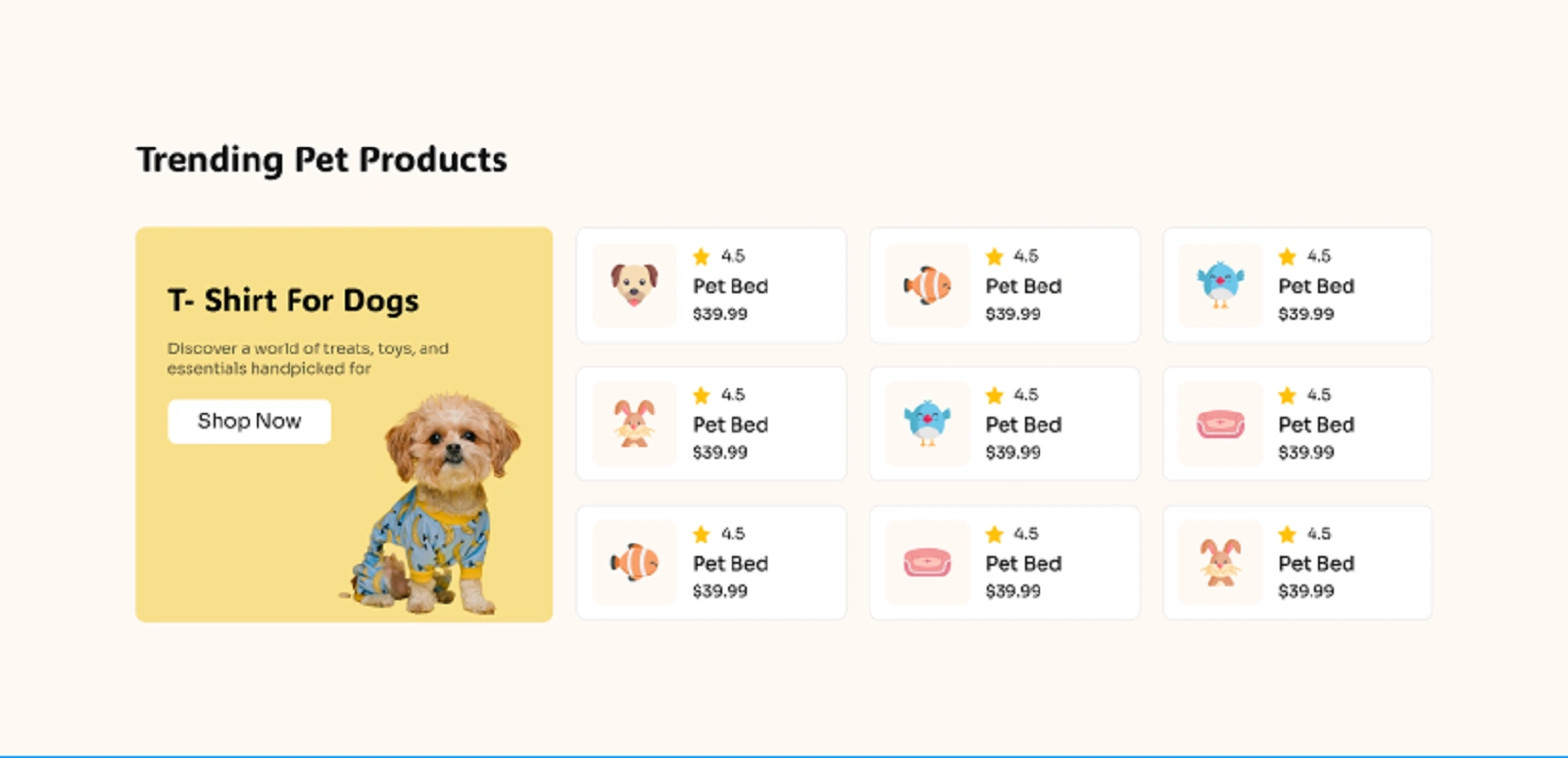
Task: Open the rabbit icon in the middle row
Action: 634,424
